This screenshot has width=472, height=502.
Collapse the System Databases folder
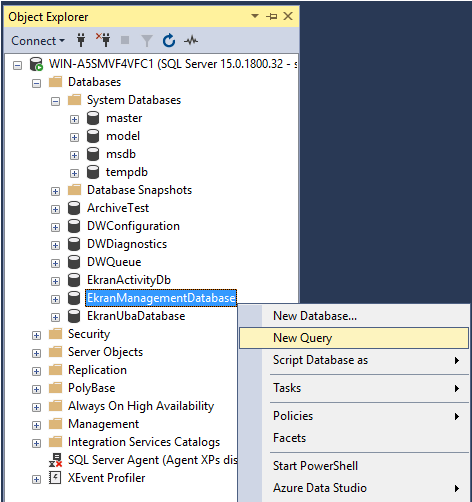point(55,101)
